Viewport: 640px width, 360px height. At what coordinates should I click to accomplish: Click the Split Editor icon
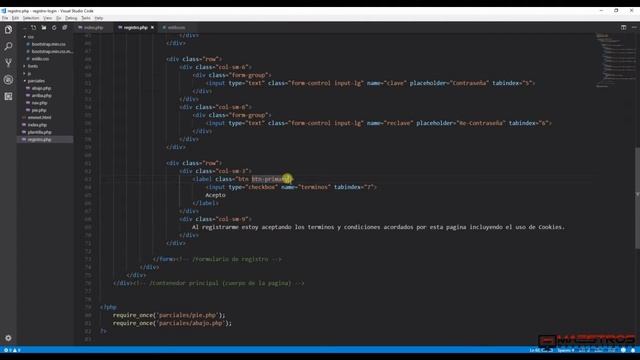[623, 27]
